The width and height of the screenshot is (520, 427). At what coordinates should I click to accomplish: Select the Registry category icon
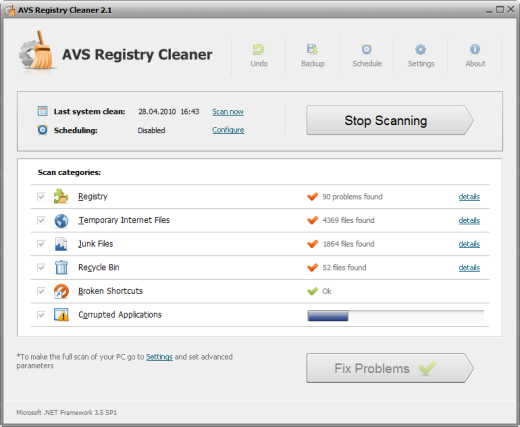[x=61, y=196]
